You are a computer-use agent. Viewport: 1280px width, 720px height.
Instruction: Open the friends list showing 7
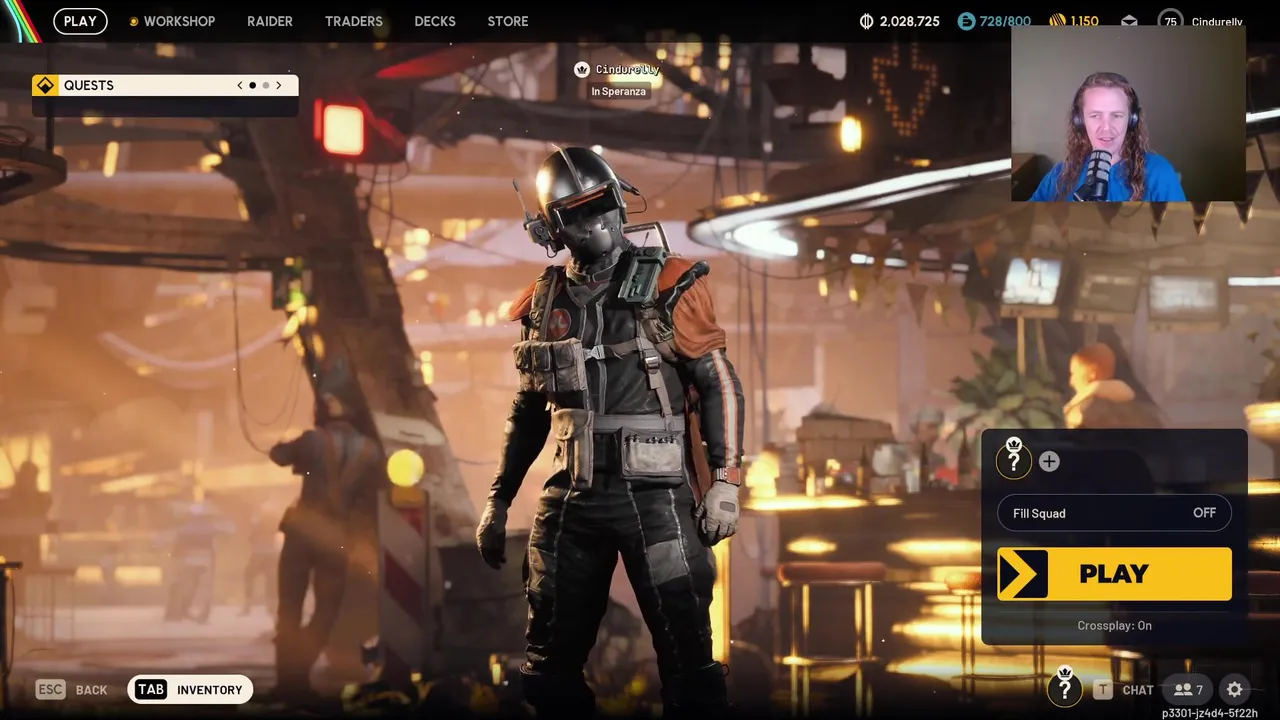pyautogui.click(x=1188, y=690)
